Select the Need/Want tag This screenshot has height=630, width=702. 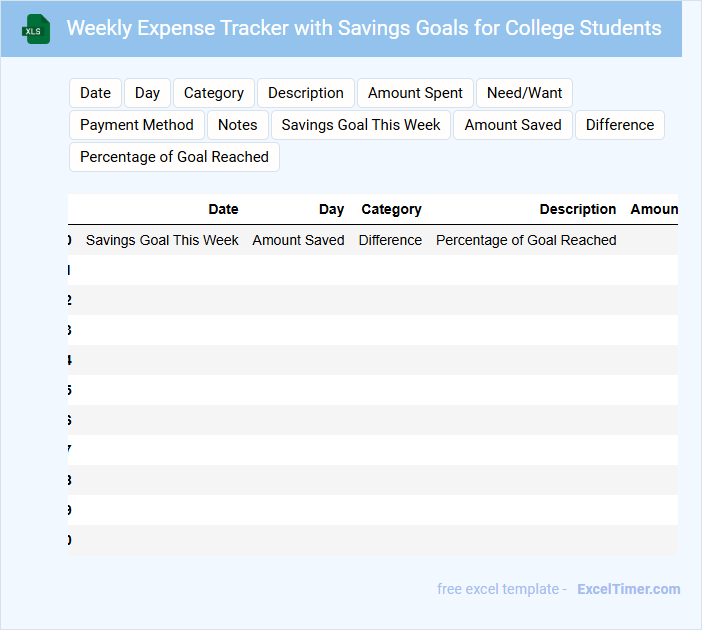524,93
